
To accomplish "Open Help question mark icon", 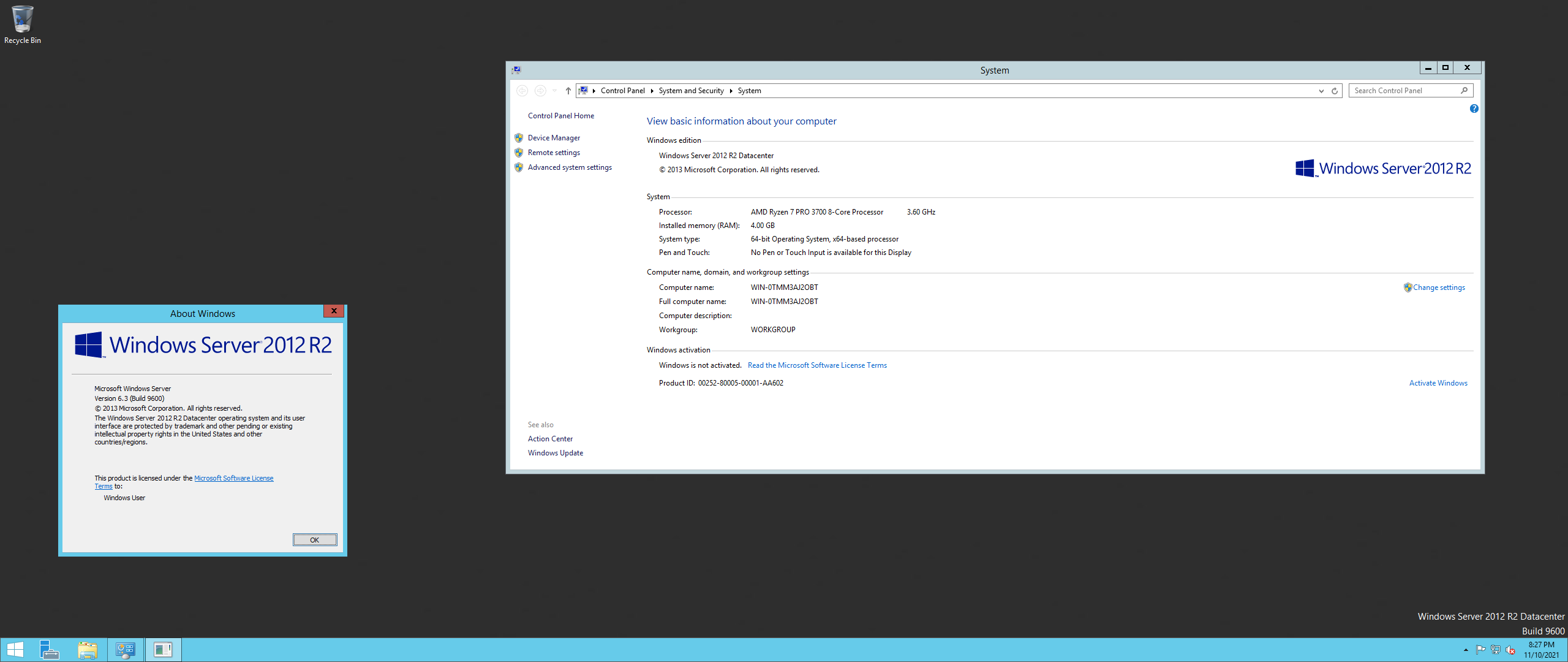I will point(1474,108).
